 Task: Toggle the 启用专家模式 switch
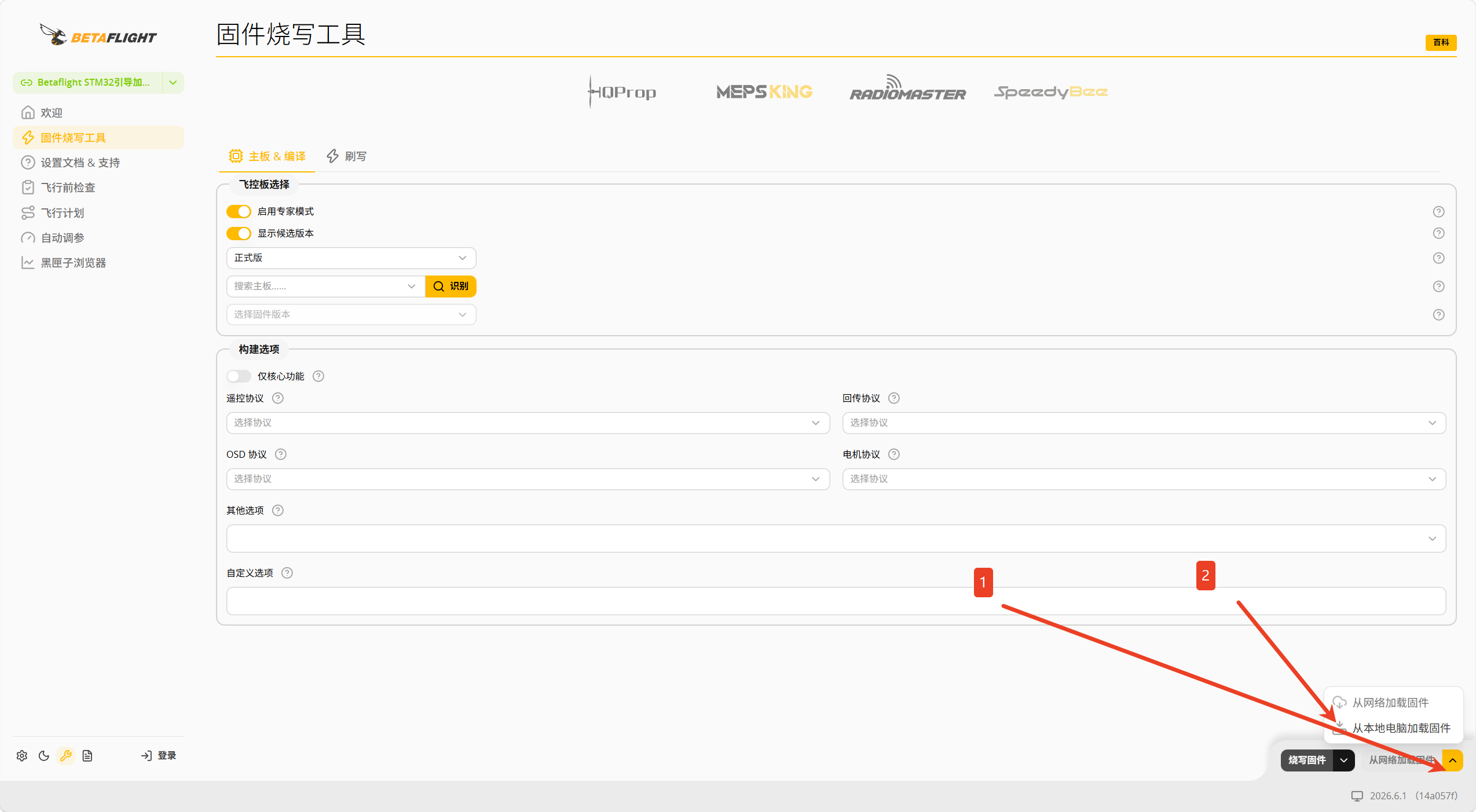click(239, 211)
